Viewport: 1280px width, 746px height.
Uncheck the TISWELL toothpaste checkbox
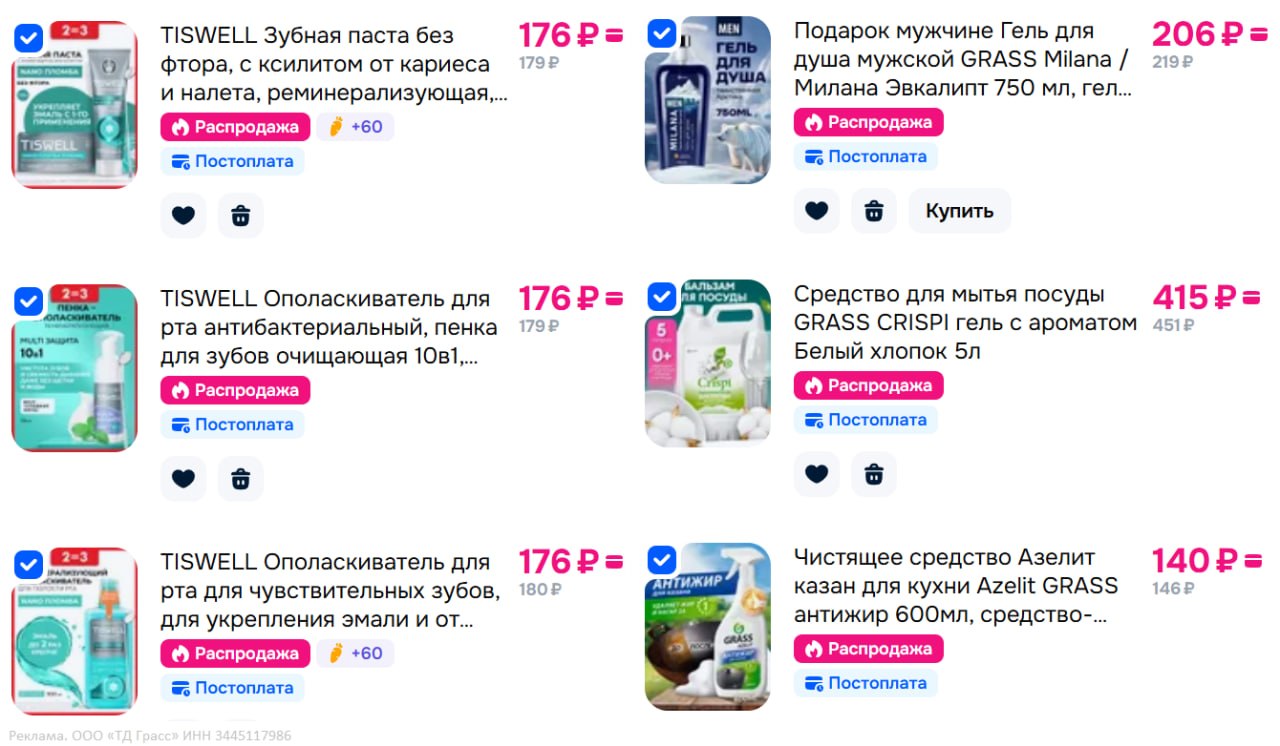(x=29, y=38)
